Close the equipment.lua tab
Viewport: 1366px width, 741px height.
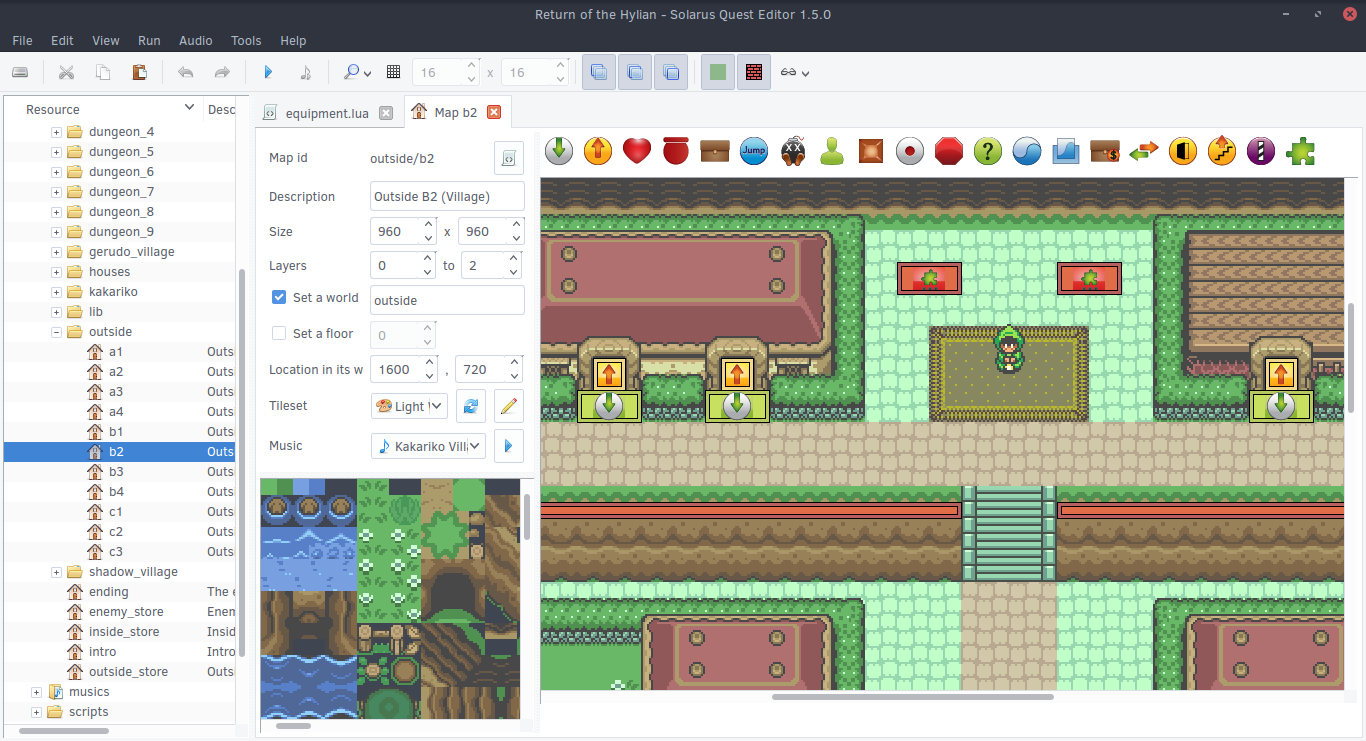pyautogui.click(x=386, y=113)
